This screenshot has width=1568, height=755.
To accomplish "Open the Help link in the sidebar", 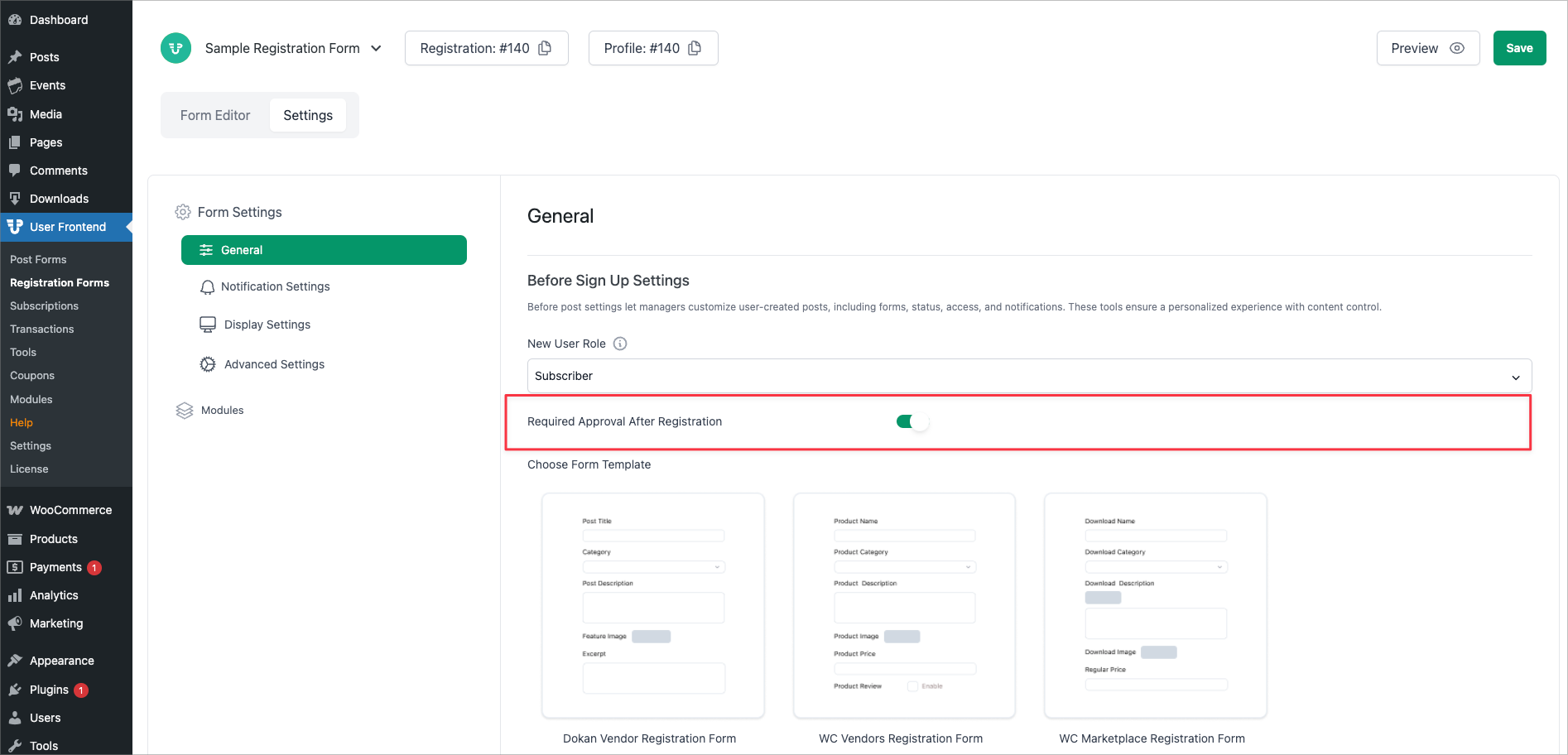I will tap(21, 422).
